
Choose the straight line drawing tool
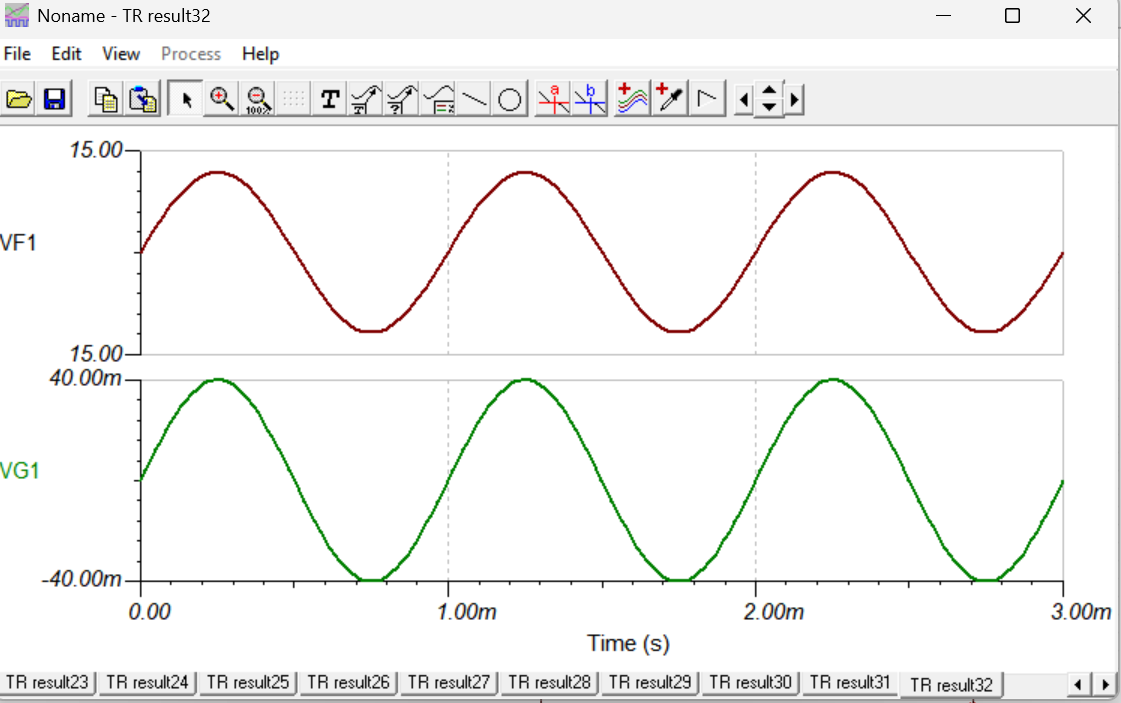tap(474, 99)
